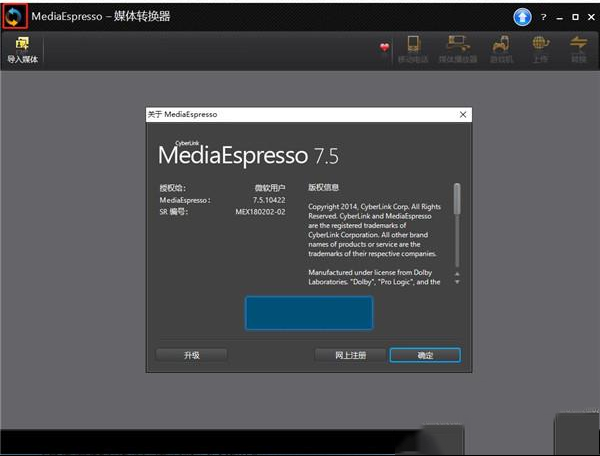Image resolution: width=600 pixels, height=456 pixels.
Task: Maximize the MediaEspresso main window
Action: [575, 17]
